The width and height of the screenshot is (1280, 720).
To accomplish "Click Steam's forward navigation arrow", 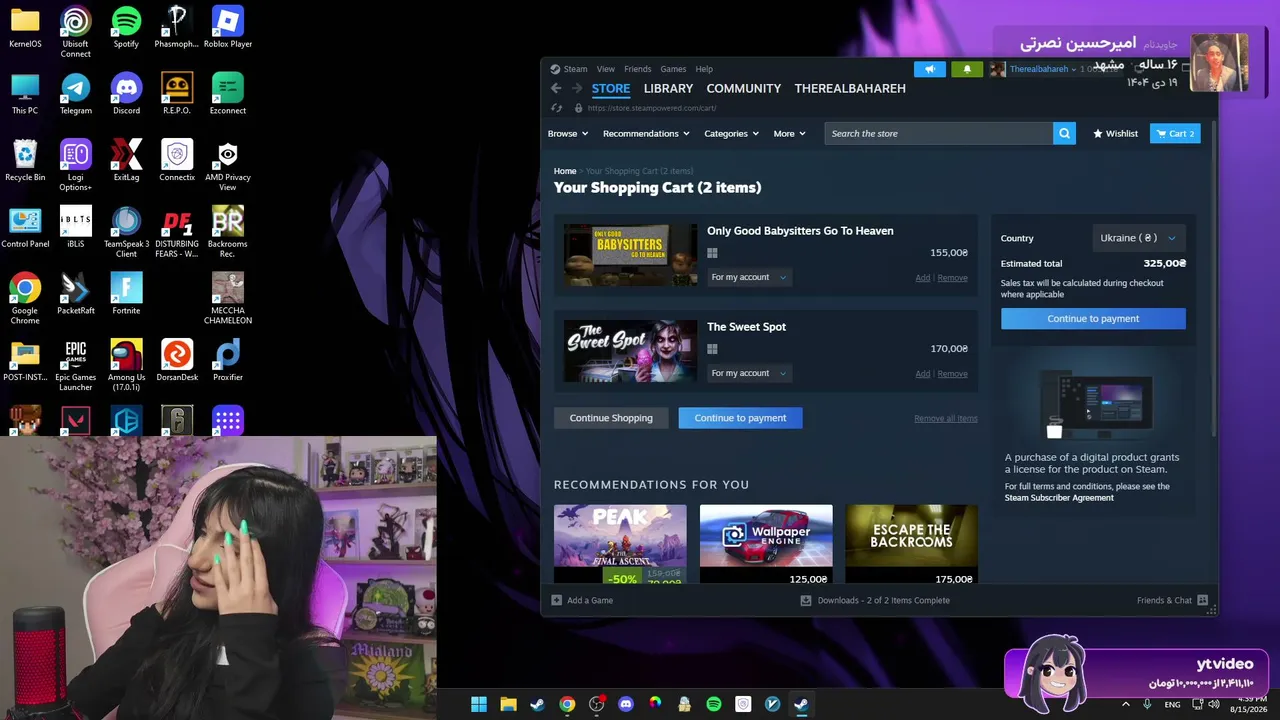I will (576, 88).
